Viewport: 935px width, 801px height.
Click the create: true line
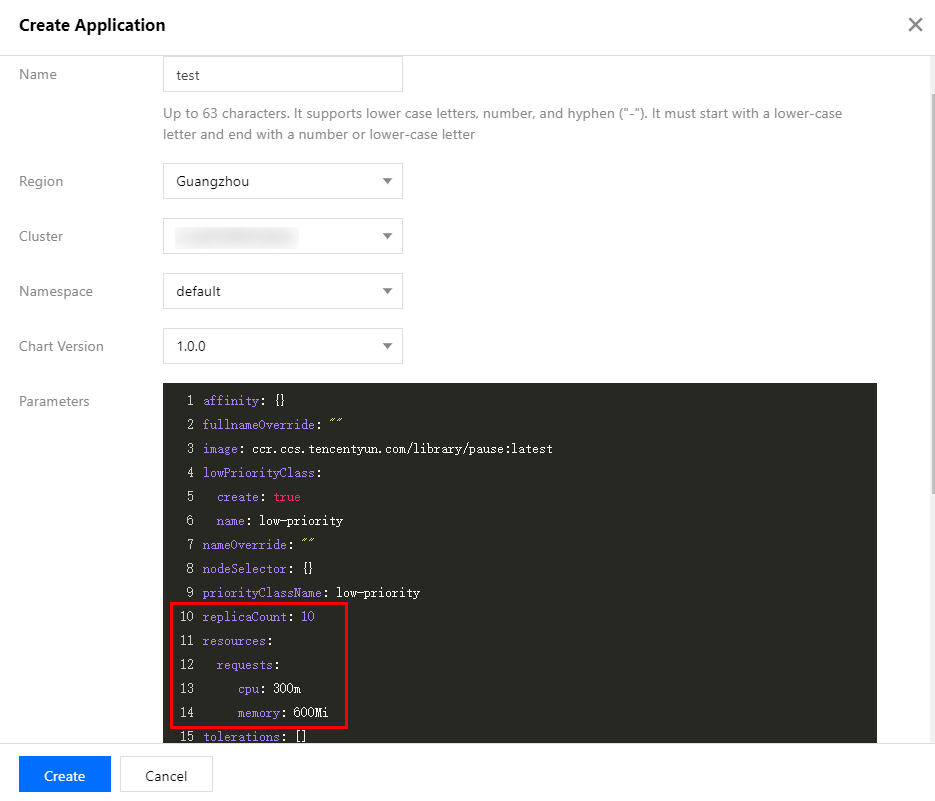[x=258, y=497]
